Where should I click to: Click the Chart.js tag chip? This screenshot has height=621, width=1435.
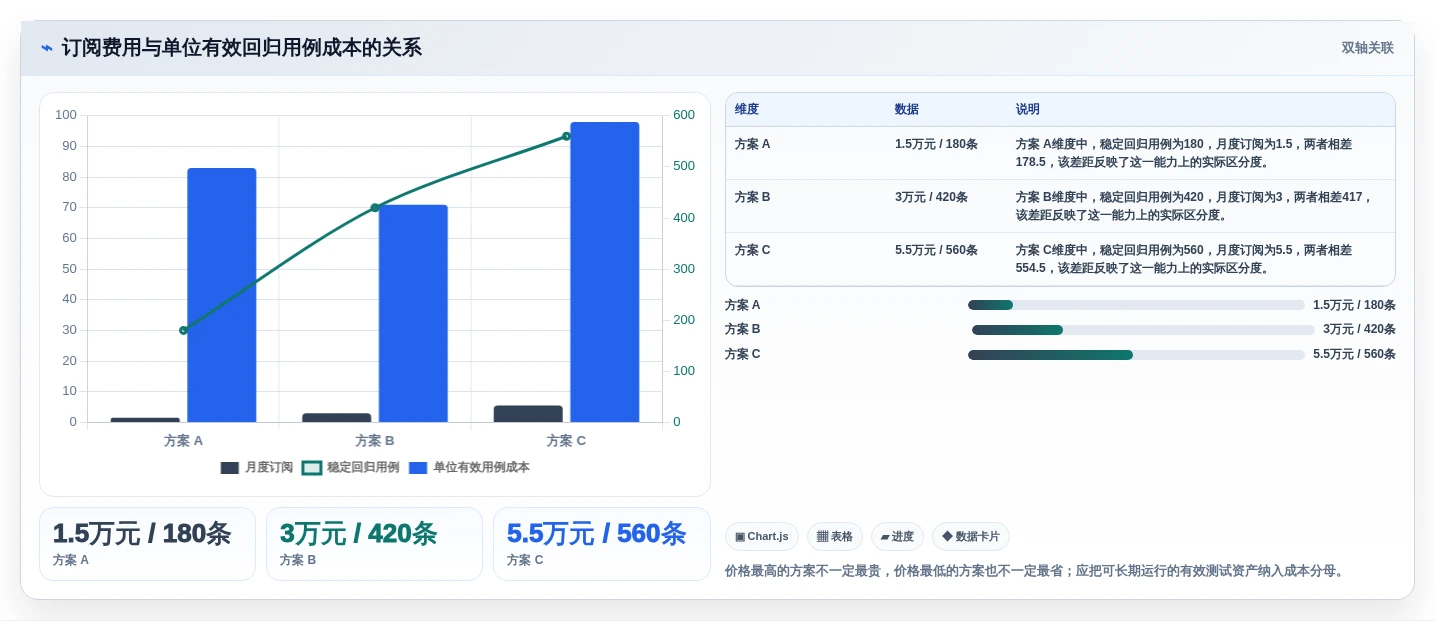pyautogui.click(x=762, y=537)
